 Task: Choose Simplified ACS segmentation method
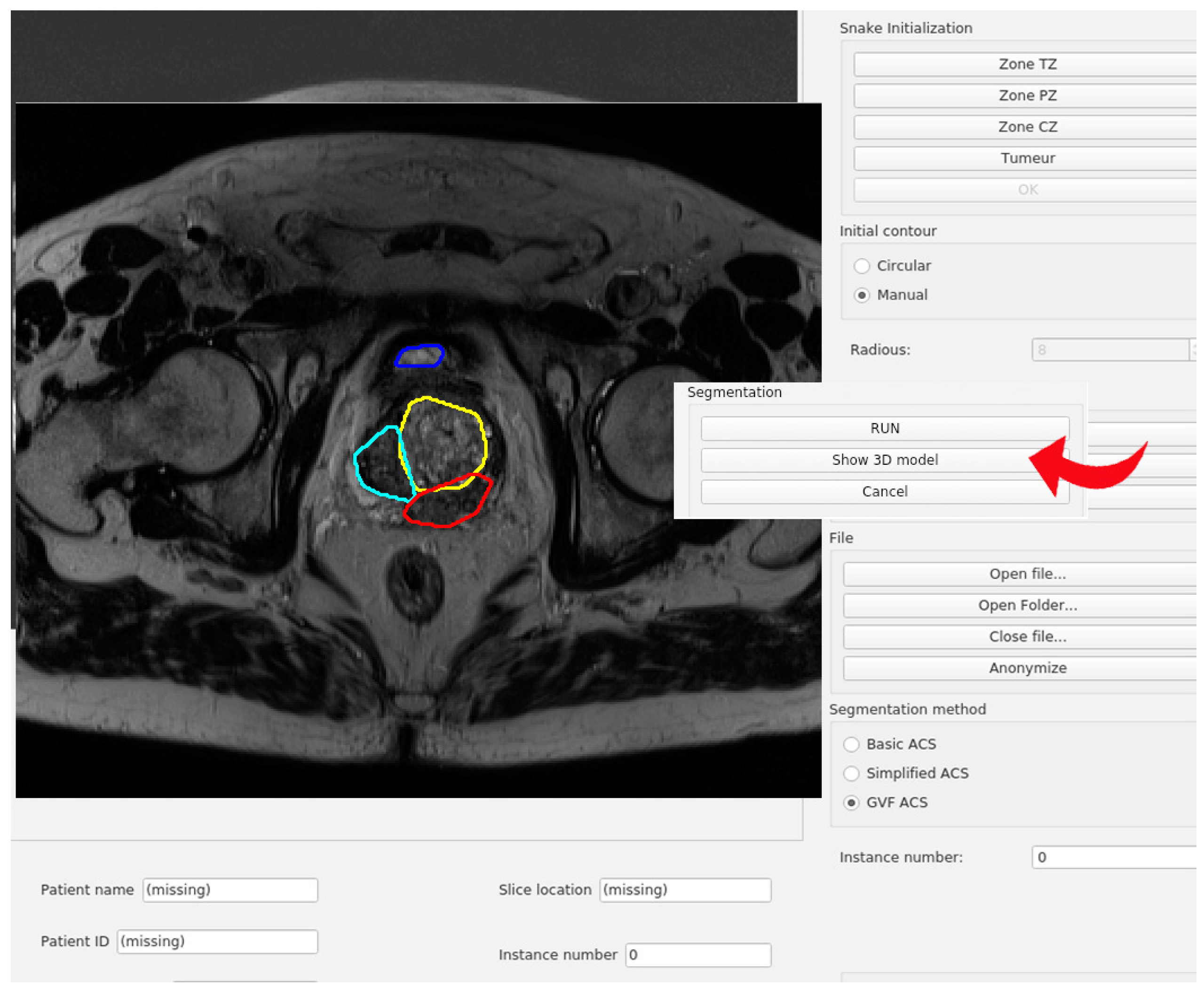pyautogui.click(x=851, y=773)
